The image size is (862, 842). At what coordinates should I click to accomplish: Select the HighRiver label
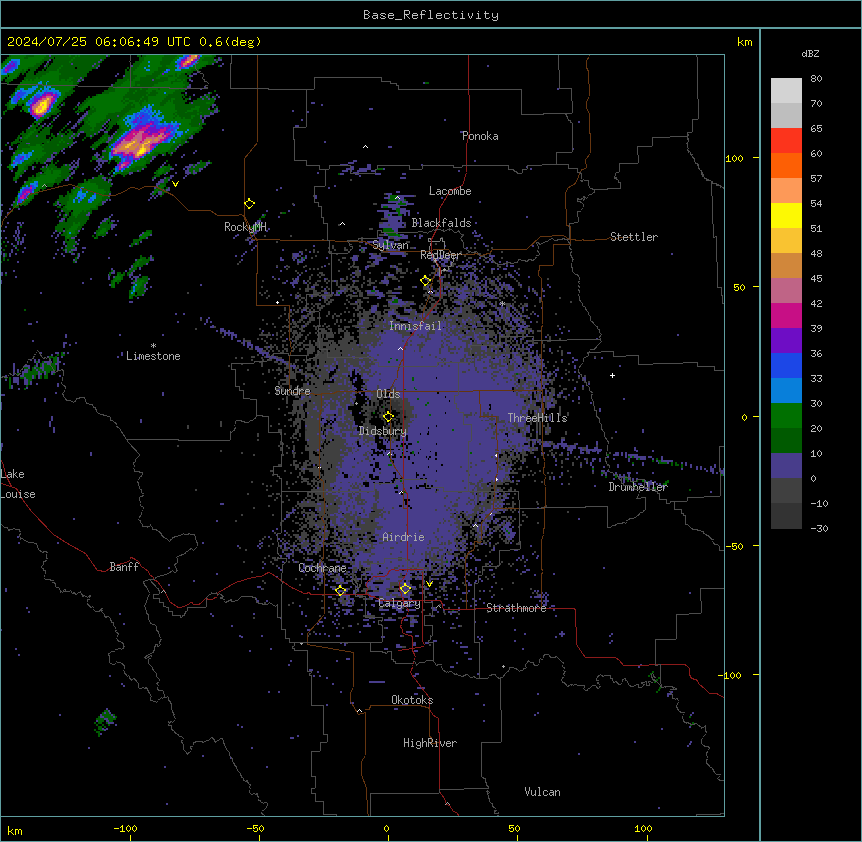pyautogui.click(x=430, y=743)
